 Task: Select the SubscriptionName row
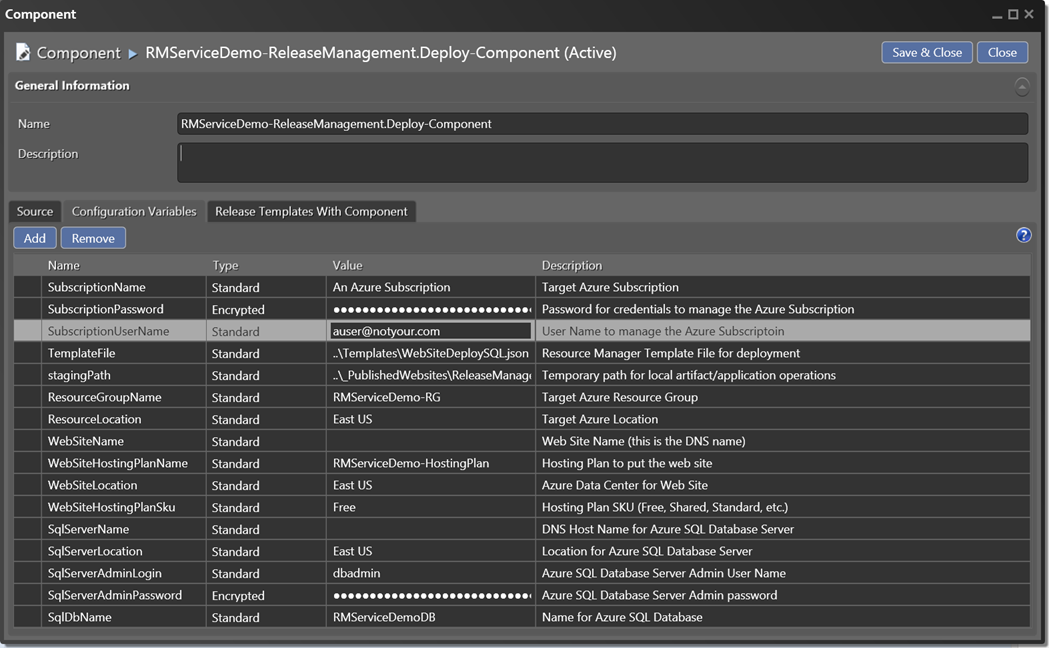522,287
